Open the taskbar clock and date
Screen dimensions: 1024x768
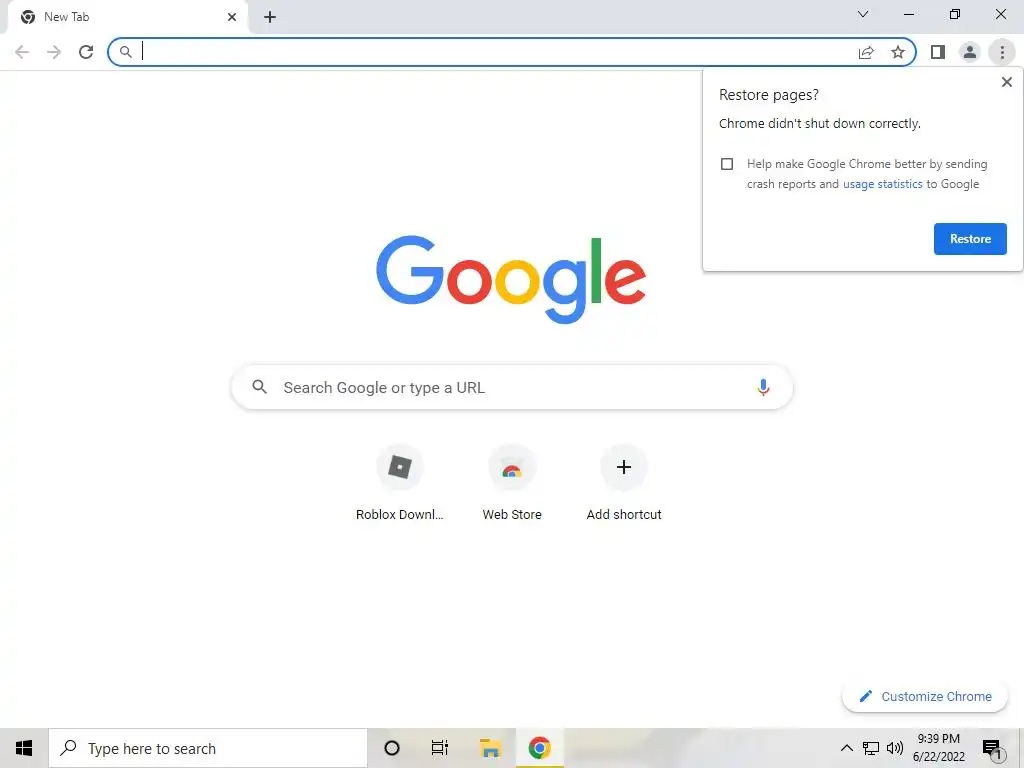point(938,748)
